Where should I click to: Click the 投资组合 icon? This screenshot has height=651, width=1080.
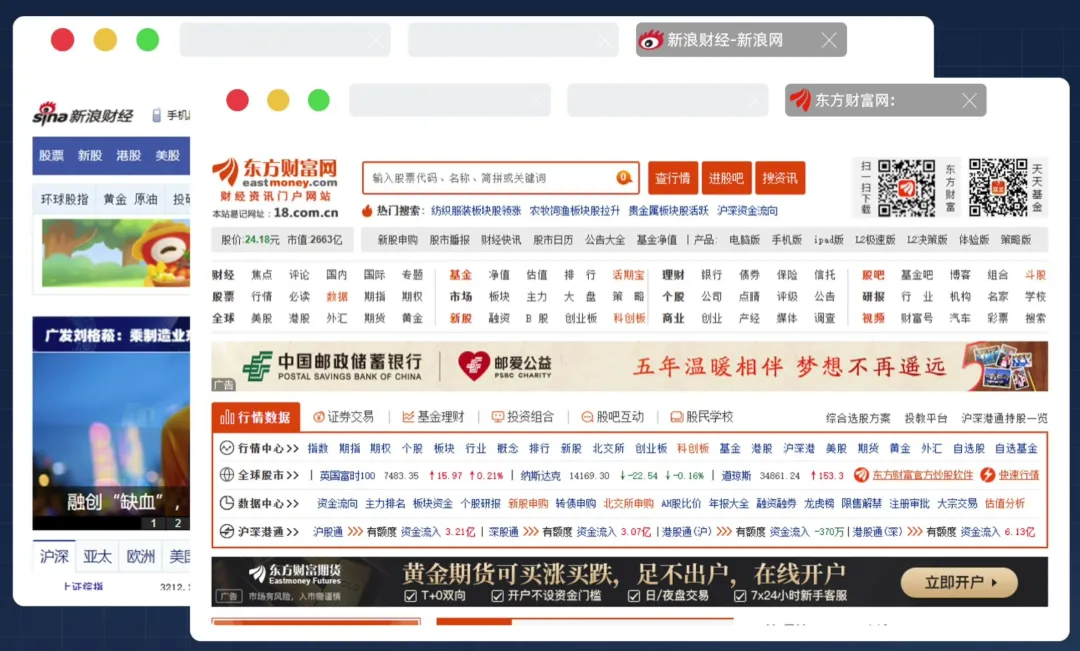pyautogui.click(x=497, y=417)
